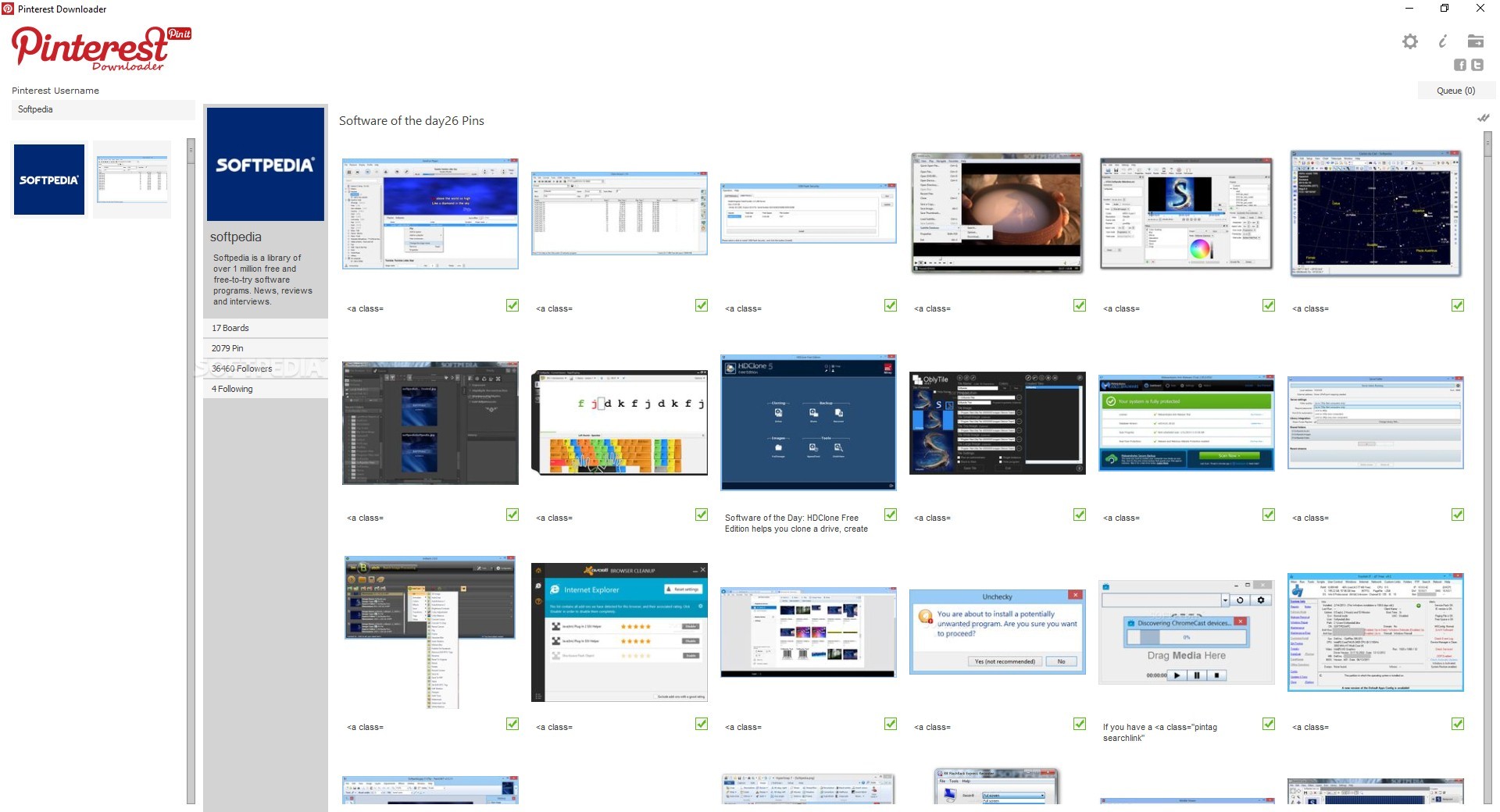View the 36460 Followers entry
Viewport: 1500px width, 812px height.
coord(266,369)
